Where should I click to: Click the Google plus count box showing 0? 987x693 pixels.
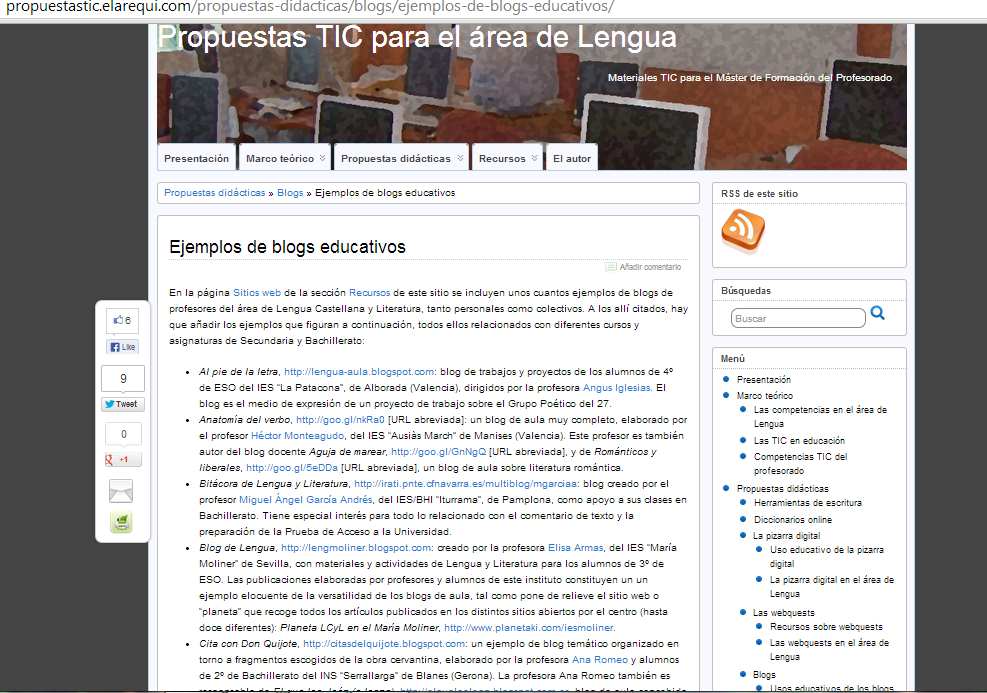click(x=123, y=434)
